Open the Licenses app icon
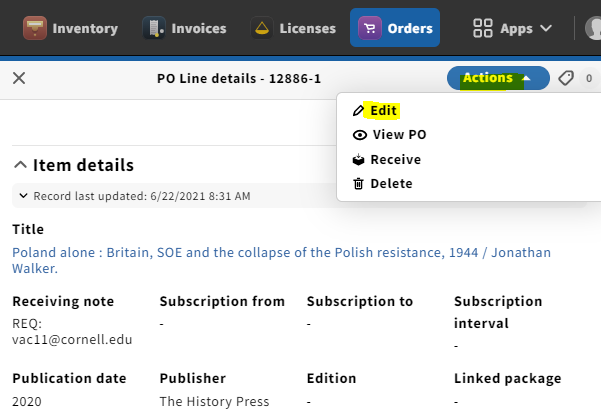The width and height of the screenshot is (601, 418). 262,28
